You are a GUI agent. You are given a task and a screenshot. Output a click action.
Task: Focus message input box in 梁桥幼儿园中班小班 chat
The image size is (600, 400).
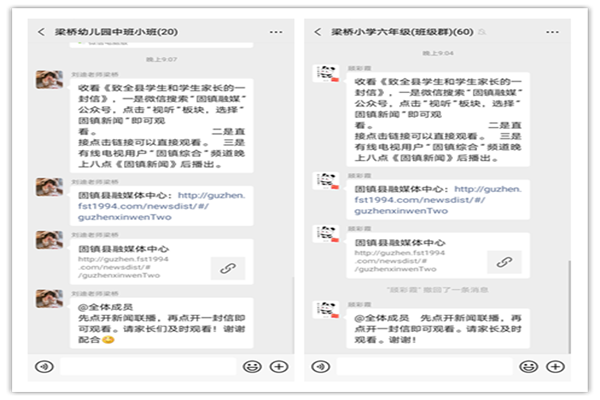148,366
